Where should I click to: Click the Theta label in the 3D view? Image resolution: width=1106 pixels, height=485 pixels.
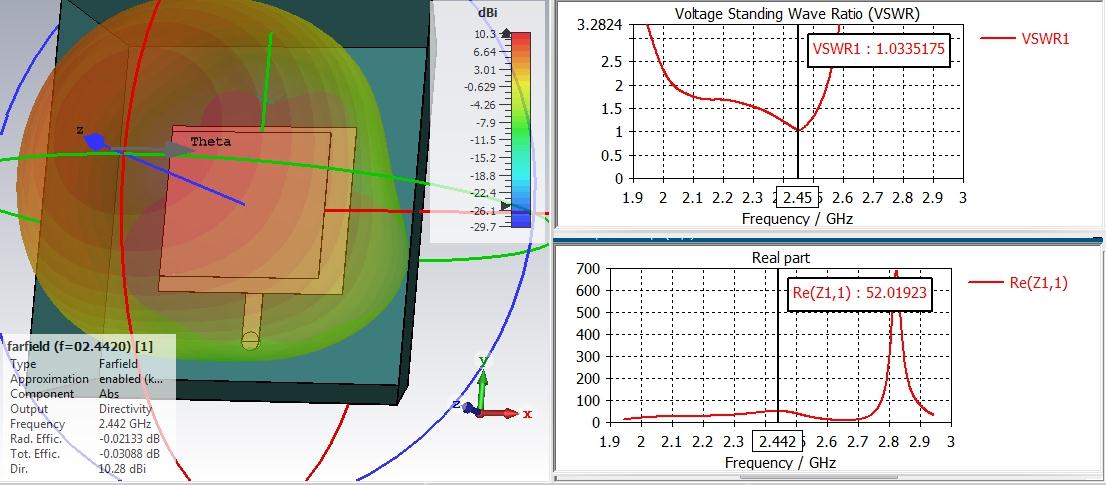tap(210, 141)
